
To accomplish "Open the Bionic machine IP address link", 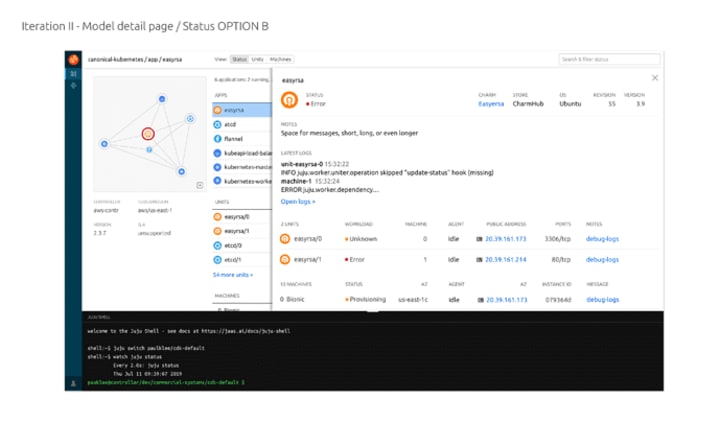I will pos(506,299).
